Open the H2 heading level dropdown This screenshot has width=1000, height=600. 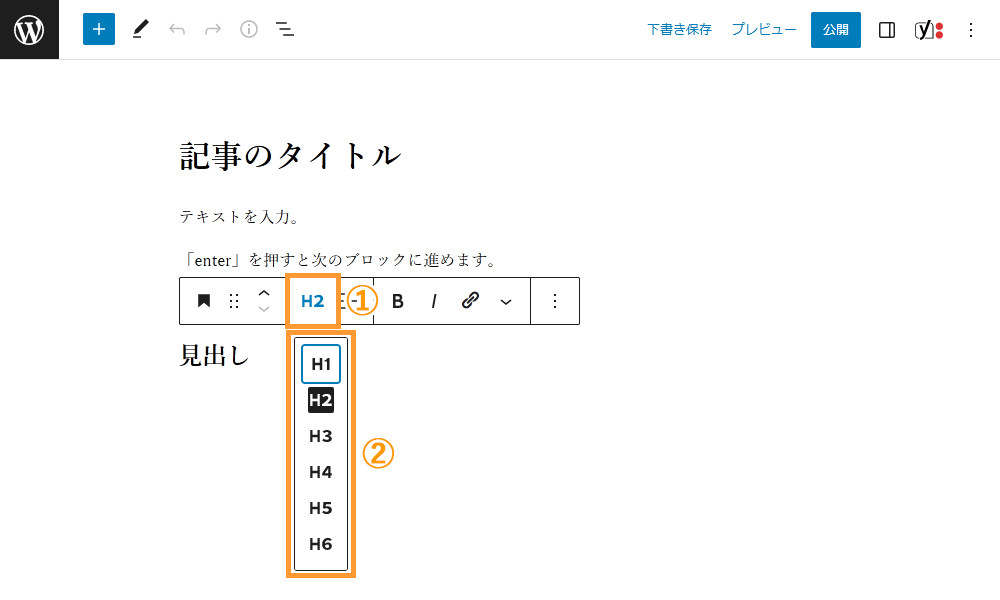pos(313,301)
